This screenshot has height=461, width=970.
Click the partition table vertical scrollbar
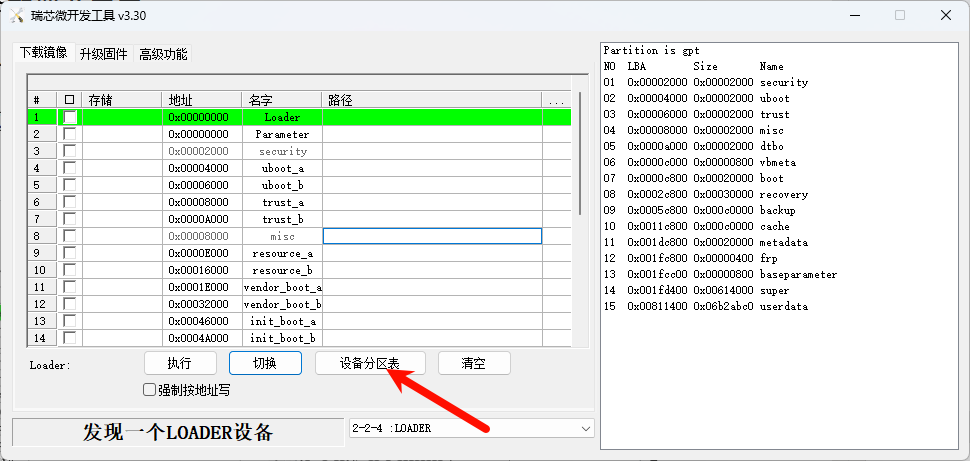tap(580, 153)
